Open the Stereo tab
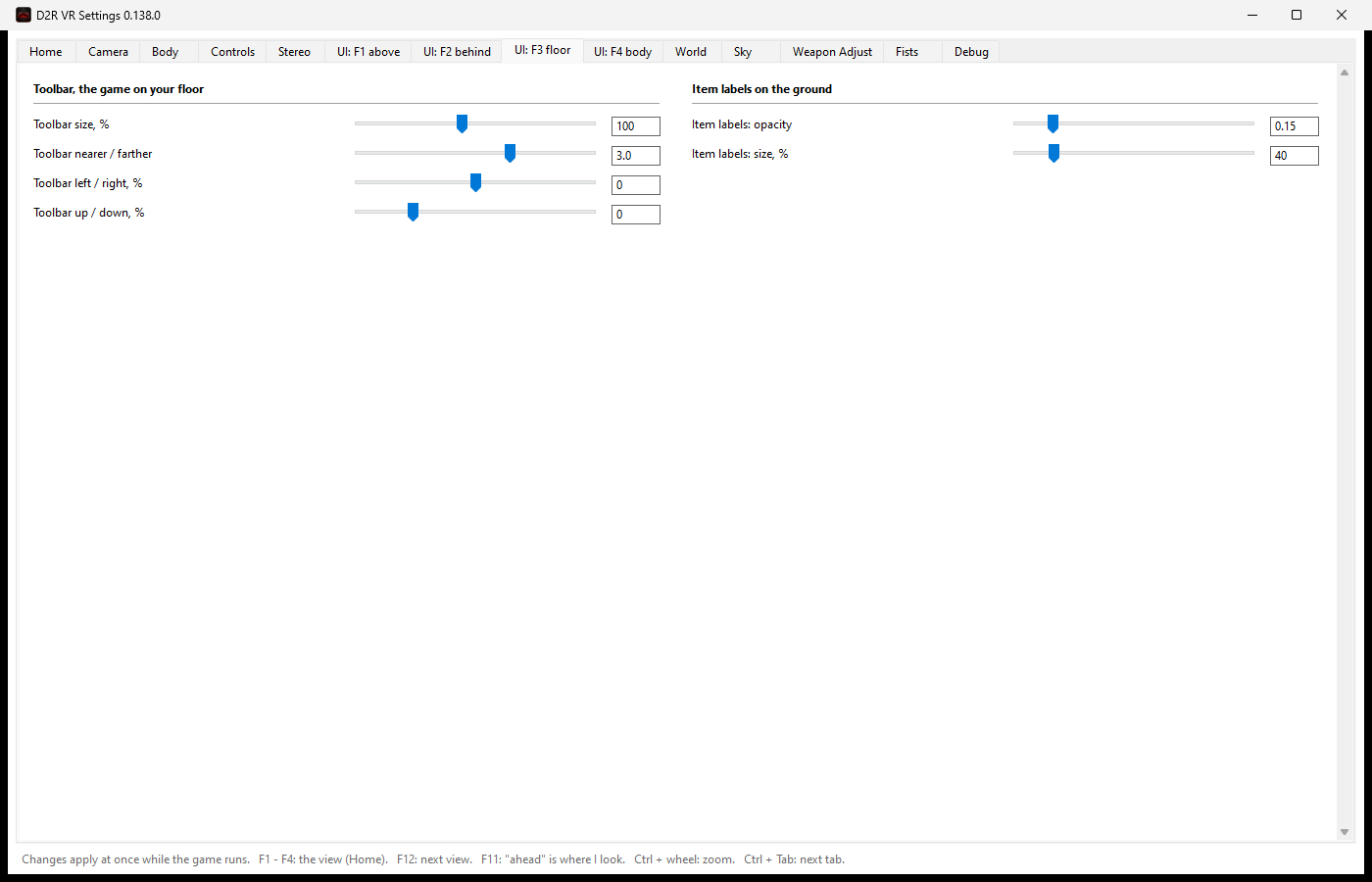 click(294, 52)
